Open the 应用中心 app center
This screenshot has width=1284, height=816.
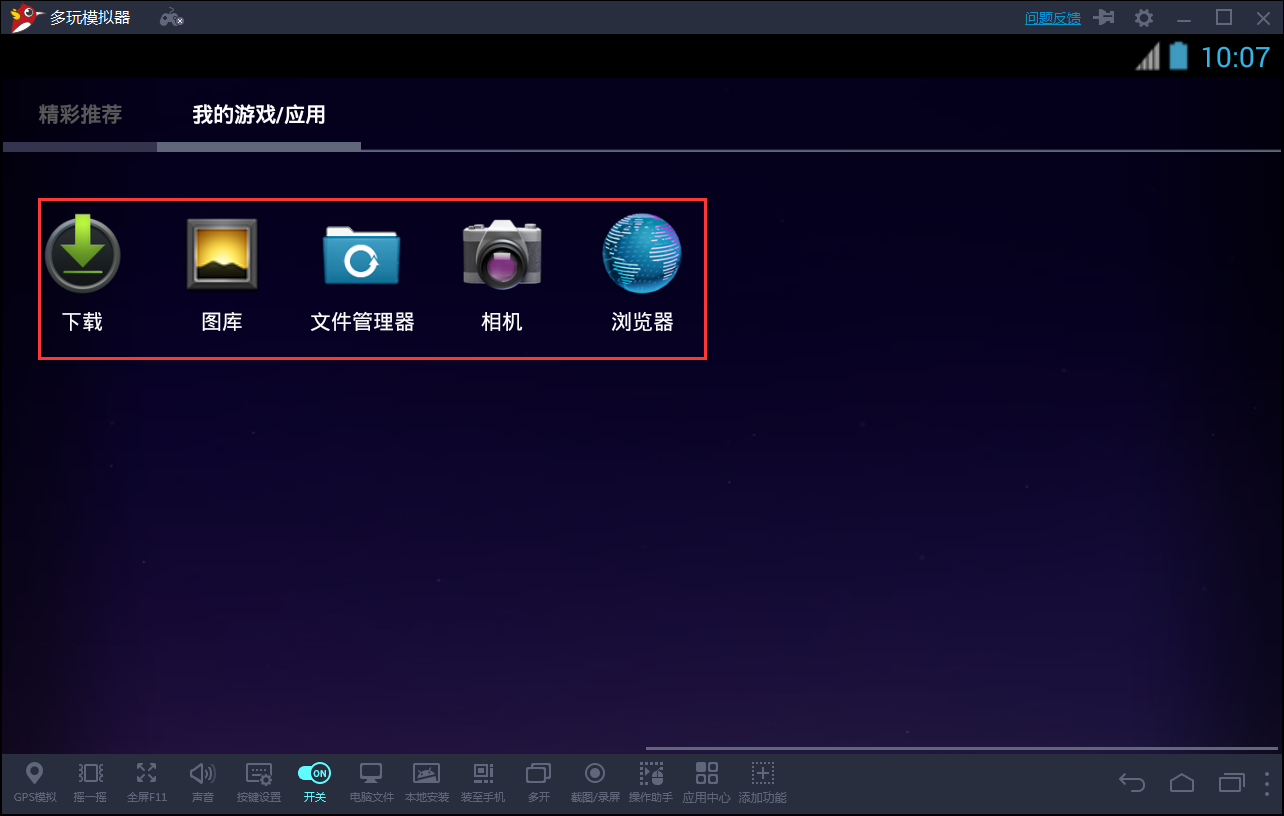[707, 782]
